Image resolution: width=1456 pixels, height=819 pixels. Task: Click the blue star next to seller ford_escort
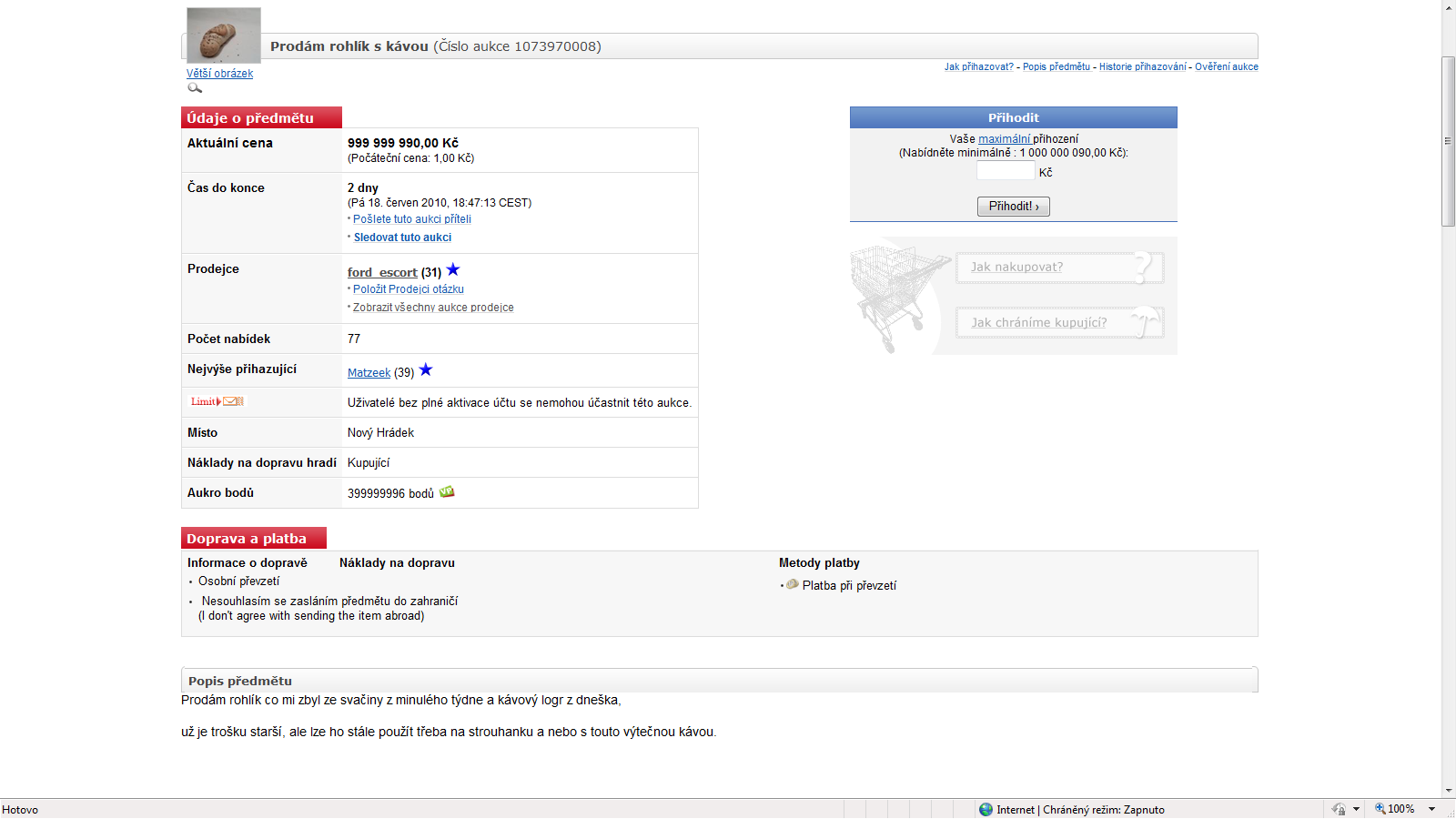[x=453, y=269]
